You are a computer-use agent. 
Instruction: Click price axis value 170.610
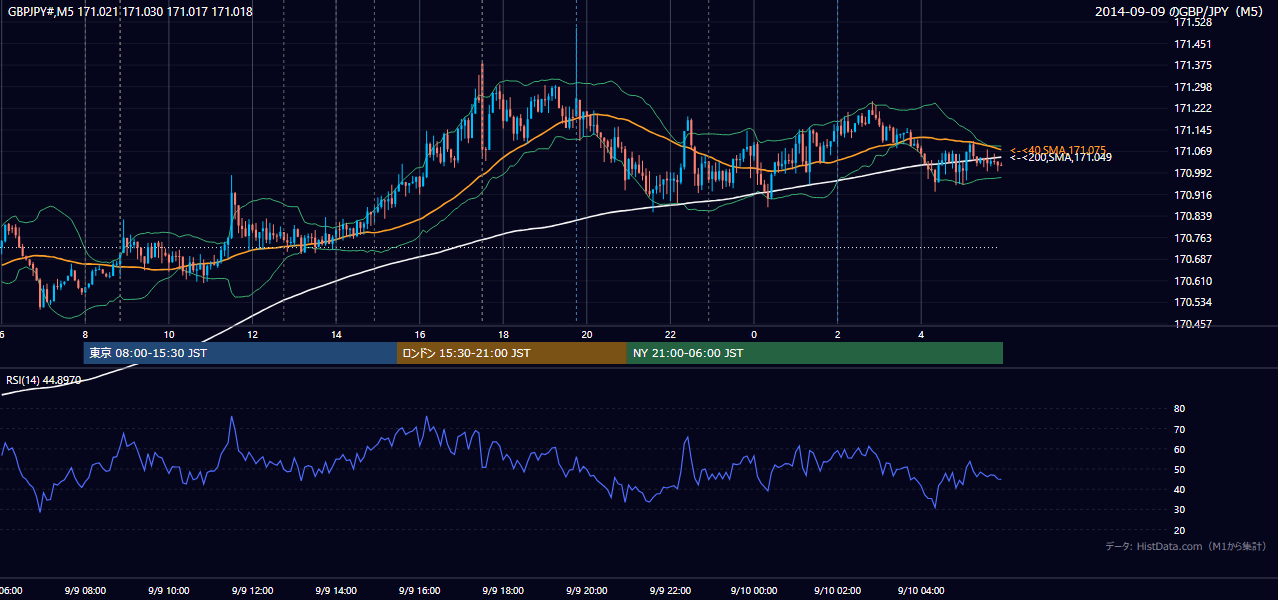(1193, 281)
